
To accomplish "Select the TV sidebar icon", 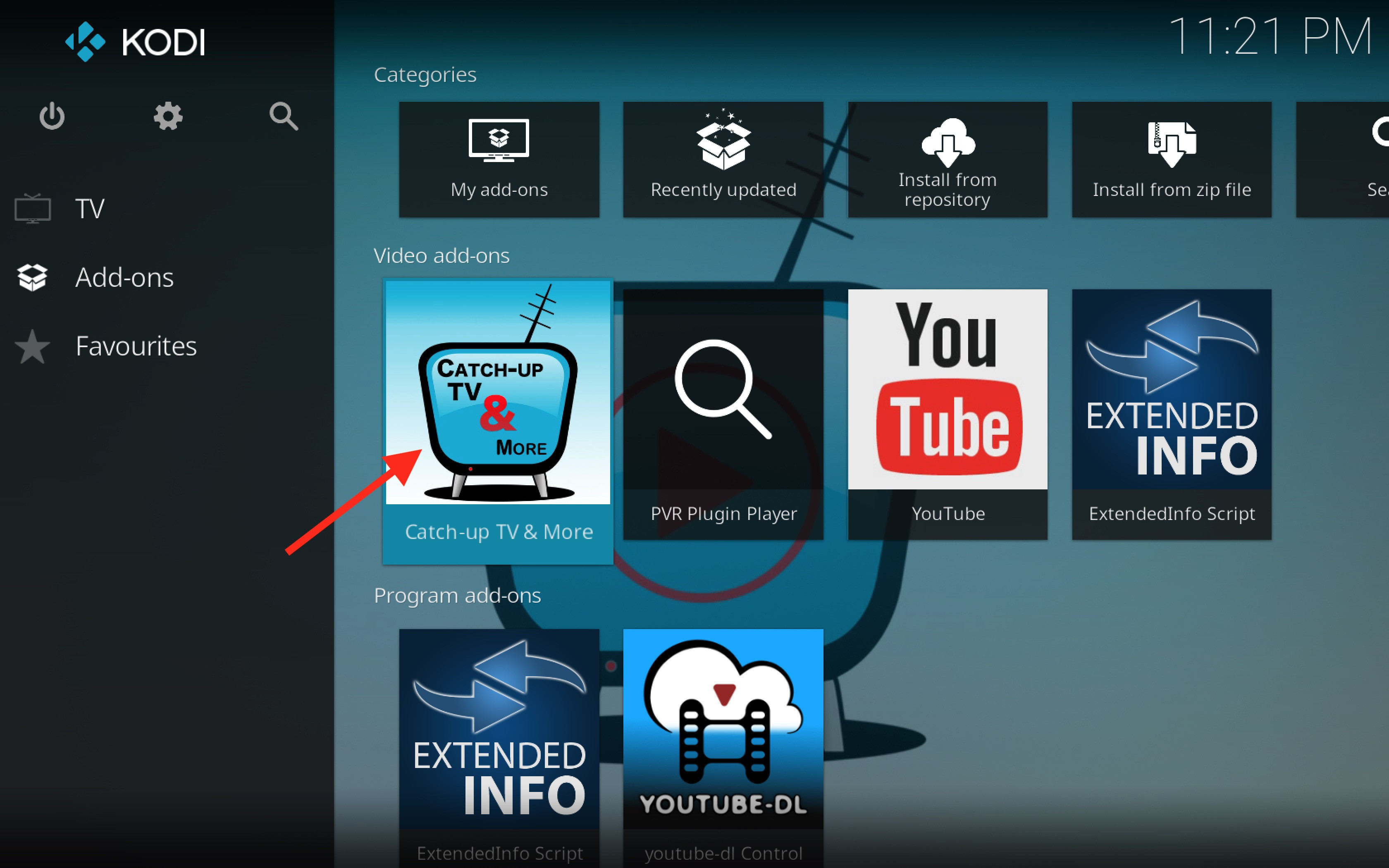I will [33, 208].
